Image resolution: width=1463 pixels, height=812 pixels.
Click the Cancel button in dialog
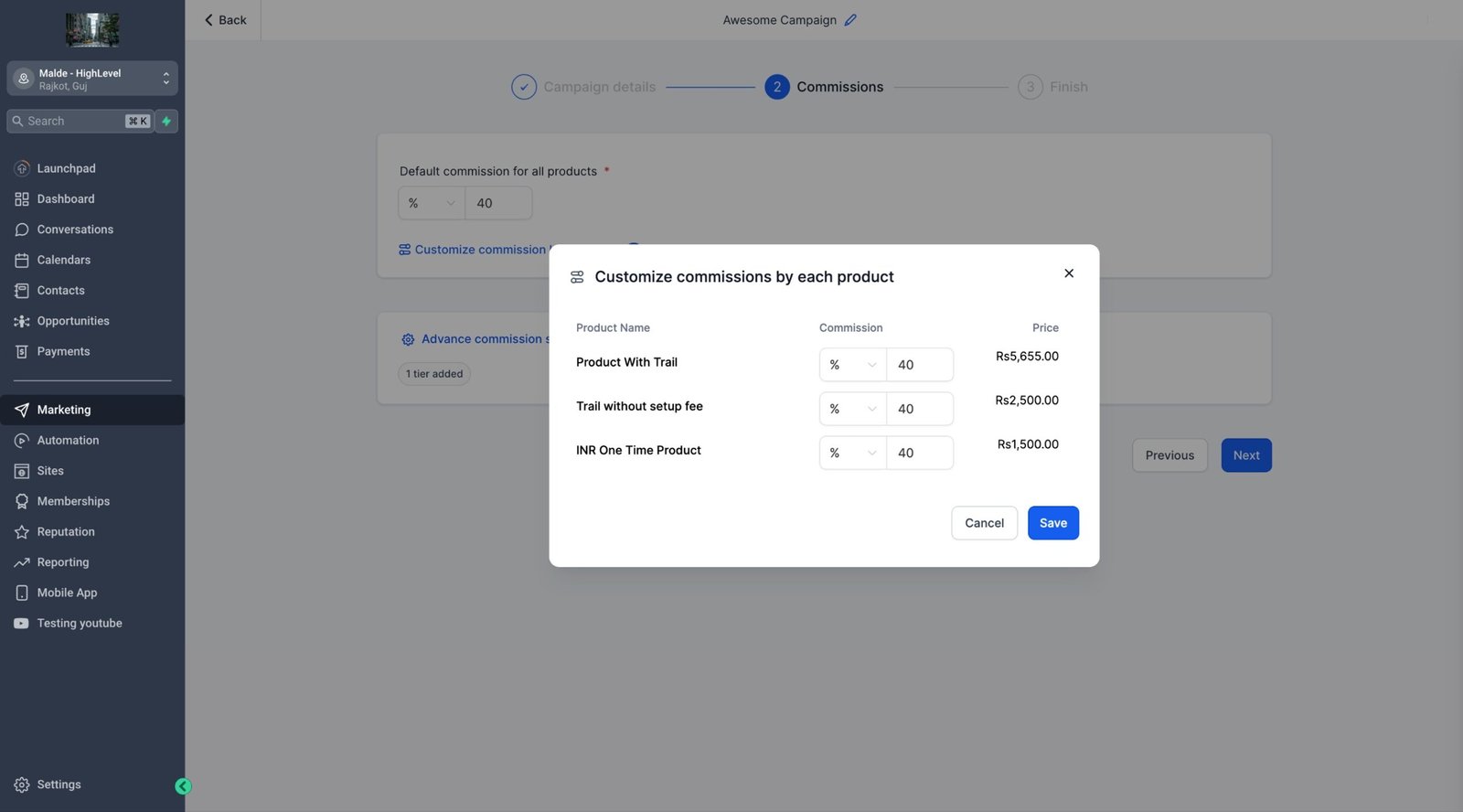tap(984, 523)
